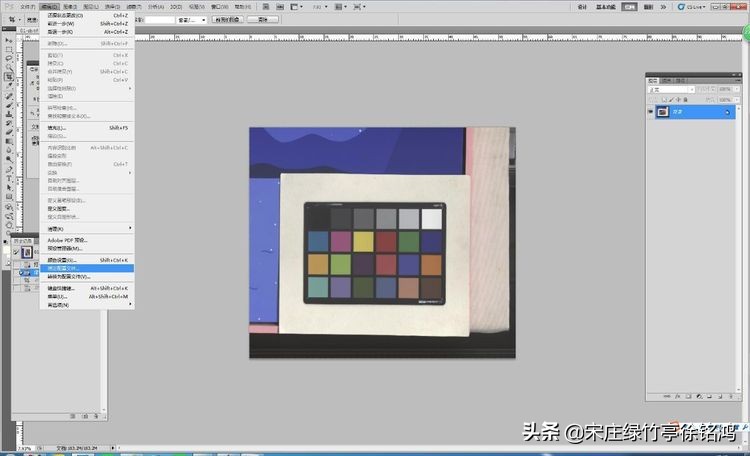Select the Pen tool
The image size is (750, 456).
pyautogui.click(x=9, y=170)
